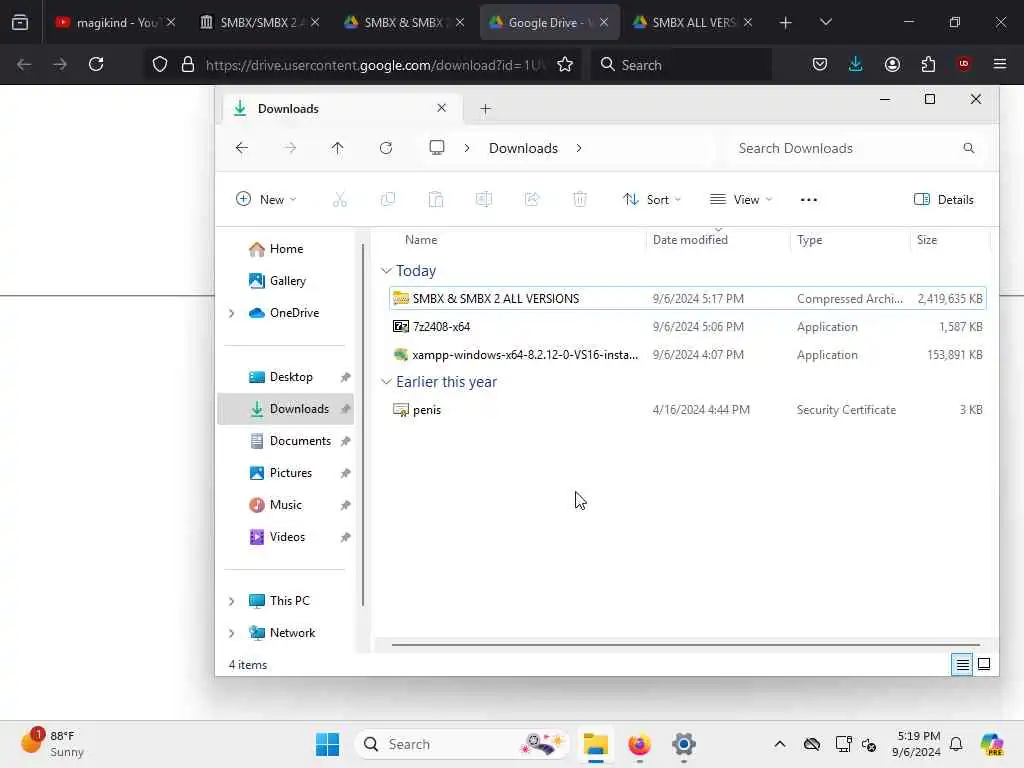Expand the Network tree node
1024x768 pixels.
(x=231, y=633)
